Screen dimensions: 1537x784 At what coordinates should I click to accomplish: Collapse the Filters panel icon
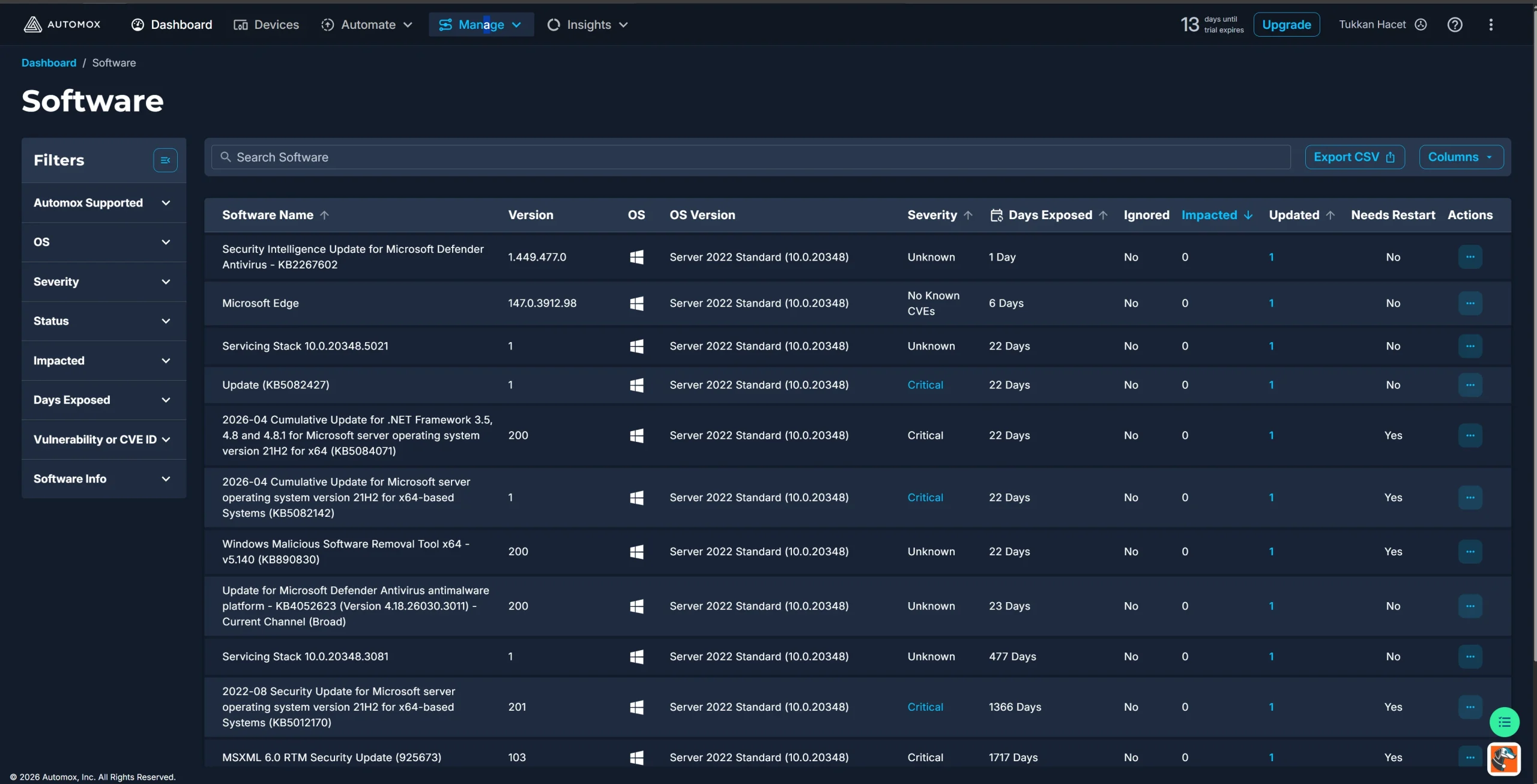[x=165, y=160]
